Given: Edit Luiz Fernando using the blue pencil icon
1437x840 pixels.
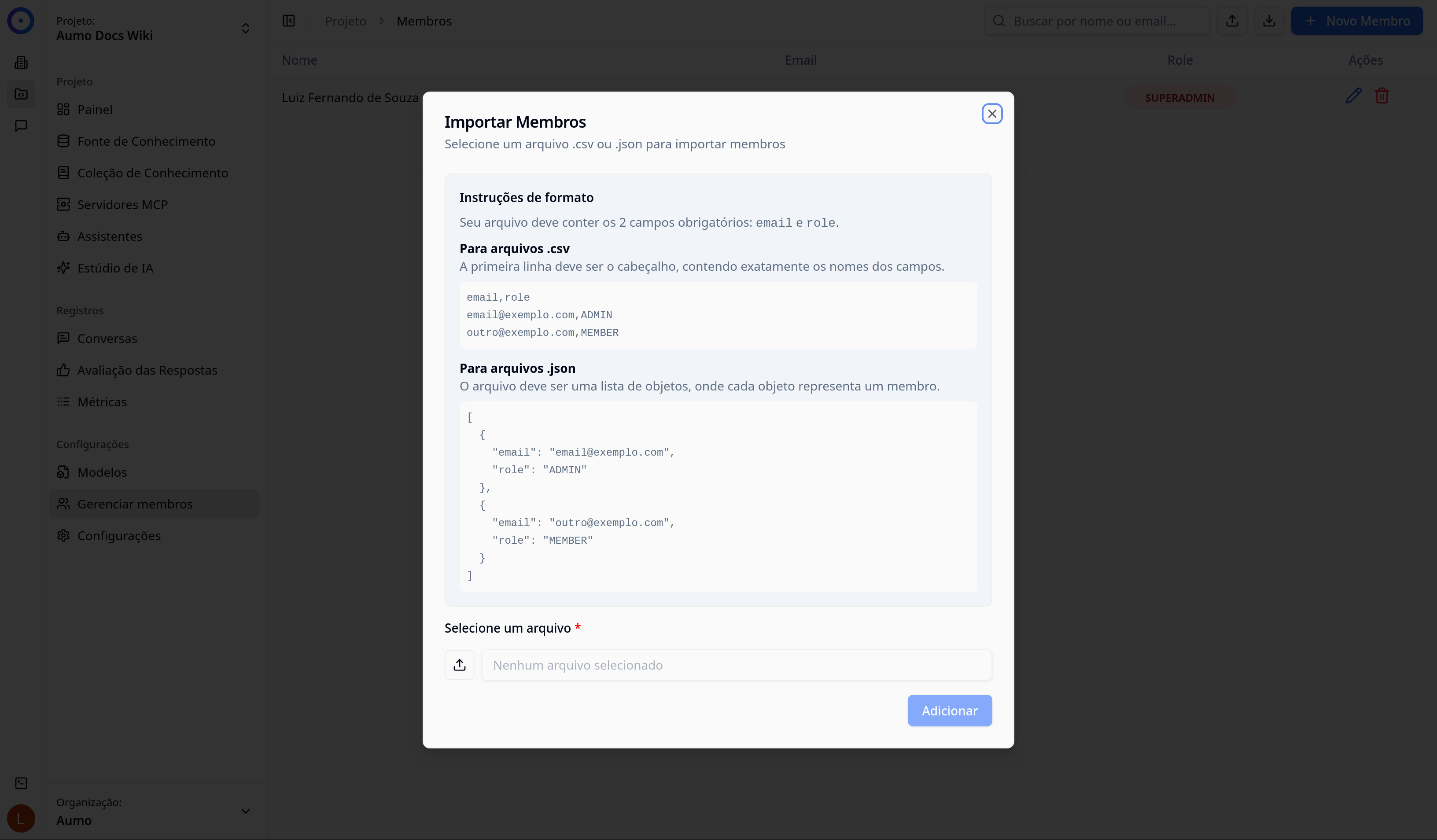Looking at the screenshot, I should (1352, 96).
